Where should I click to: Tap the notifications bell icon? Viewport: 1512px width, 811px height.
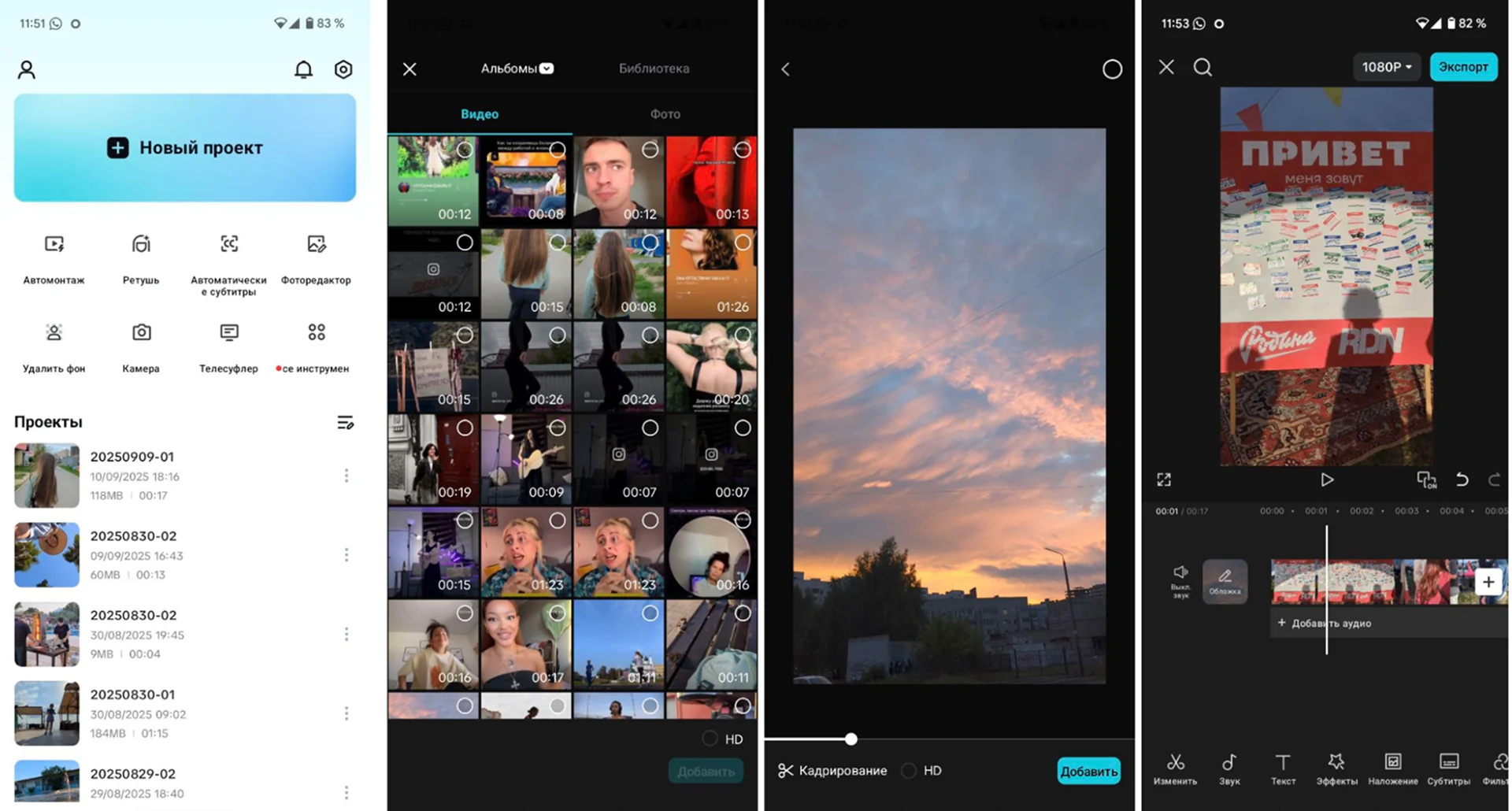pyautogui.click(x=303, y=70)
